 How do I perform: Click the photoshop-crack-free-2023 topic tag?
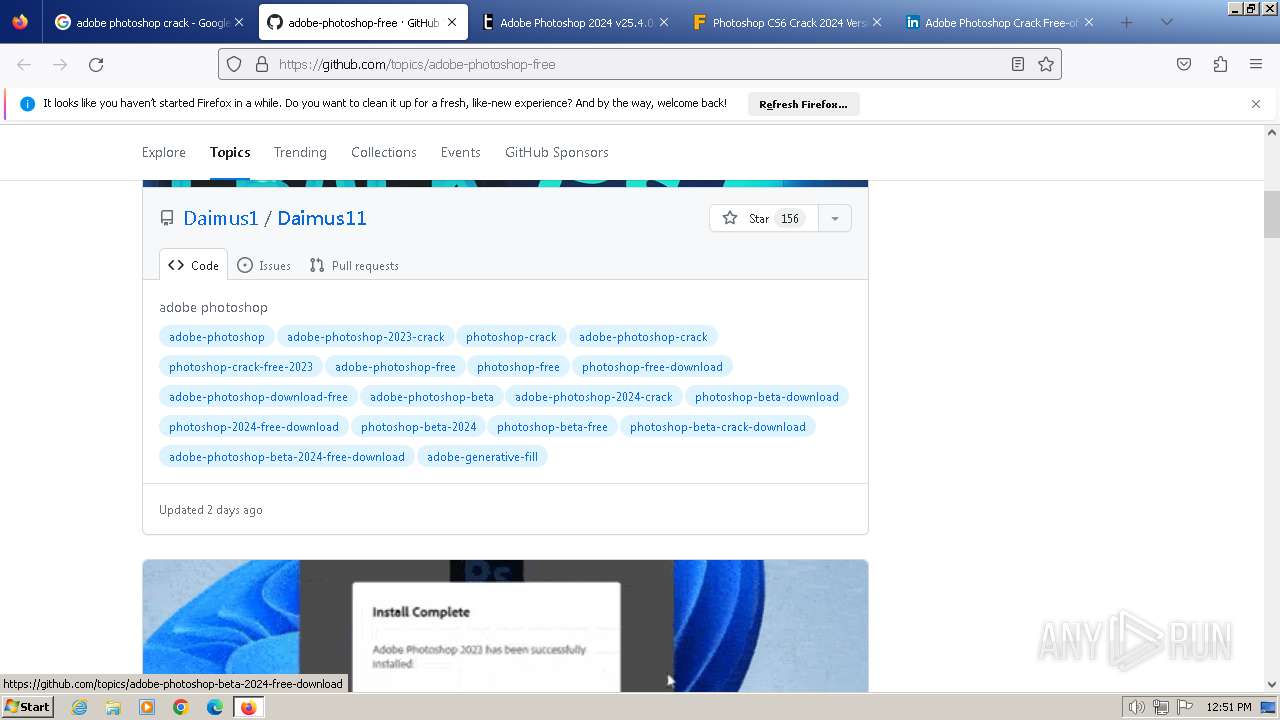pyautogui.click(x=241, y=367)
